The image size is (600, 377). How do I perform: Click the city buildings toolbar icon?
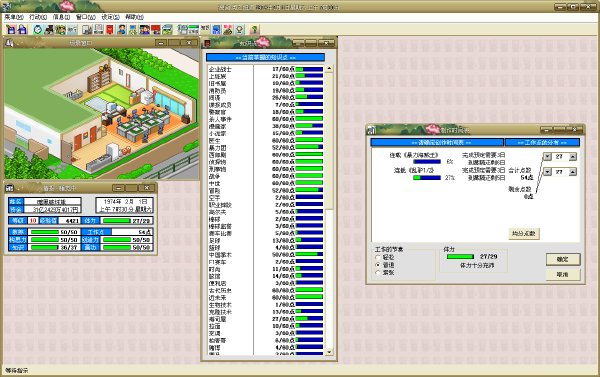pos(87,29)
